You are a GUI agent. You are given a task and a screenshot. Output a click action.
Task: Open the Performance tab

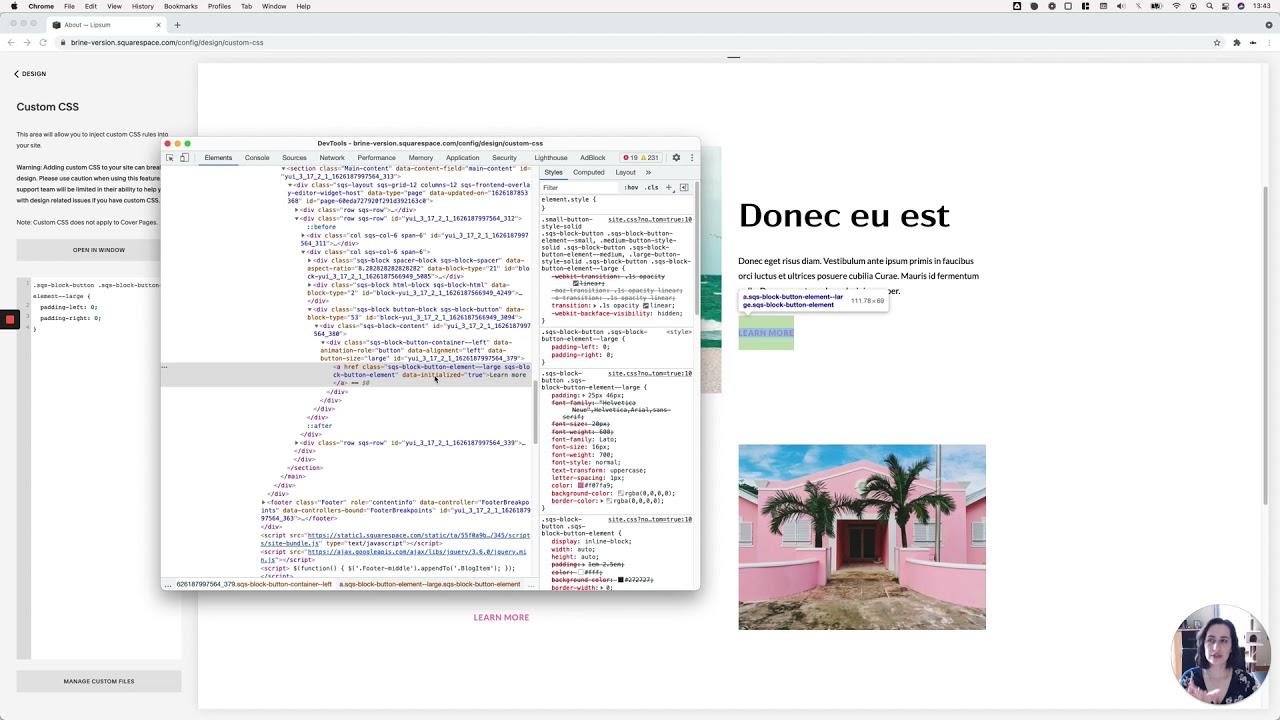click(x=376, y=158)
